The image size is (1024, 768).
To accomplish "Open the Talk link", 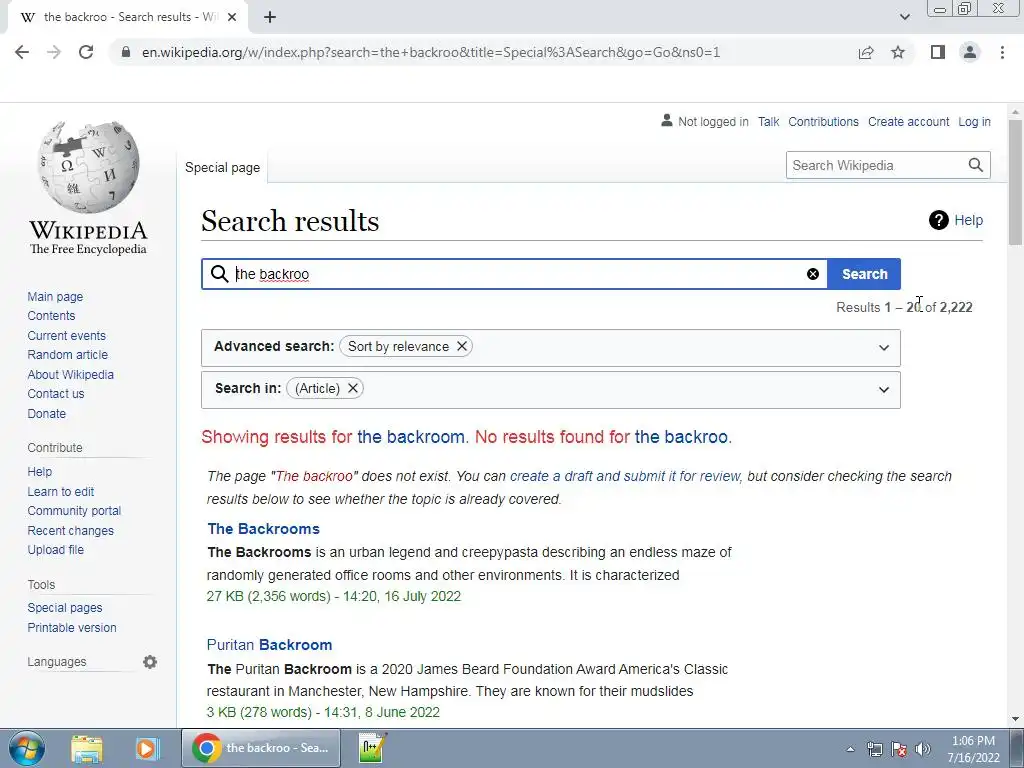I will pos(769,121).
